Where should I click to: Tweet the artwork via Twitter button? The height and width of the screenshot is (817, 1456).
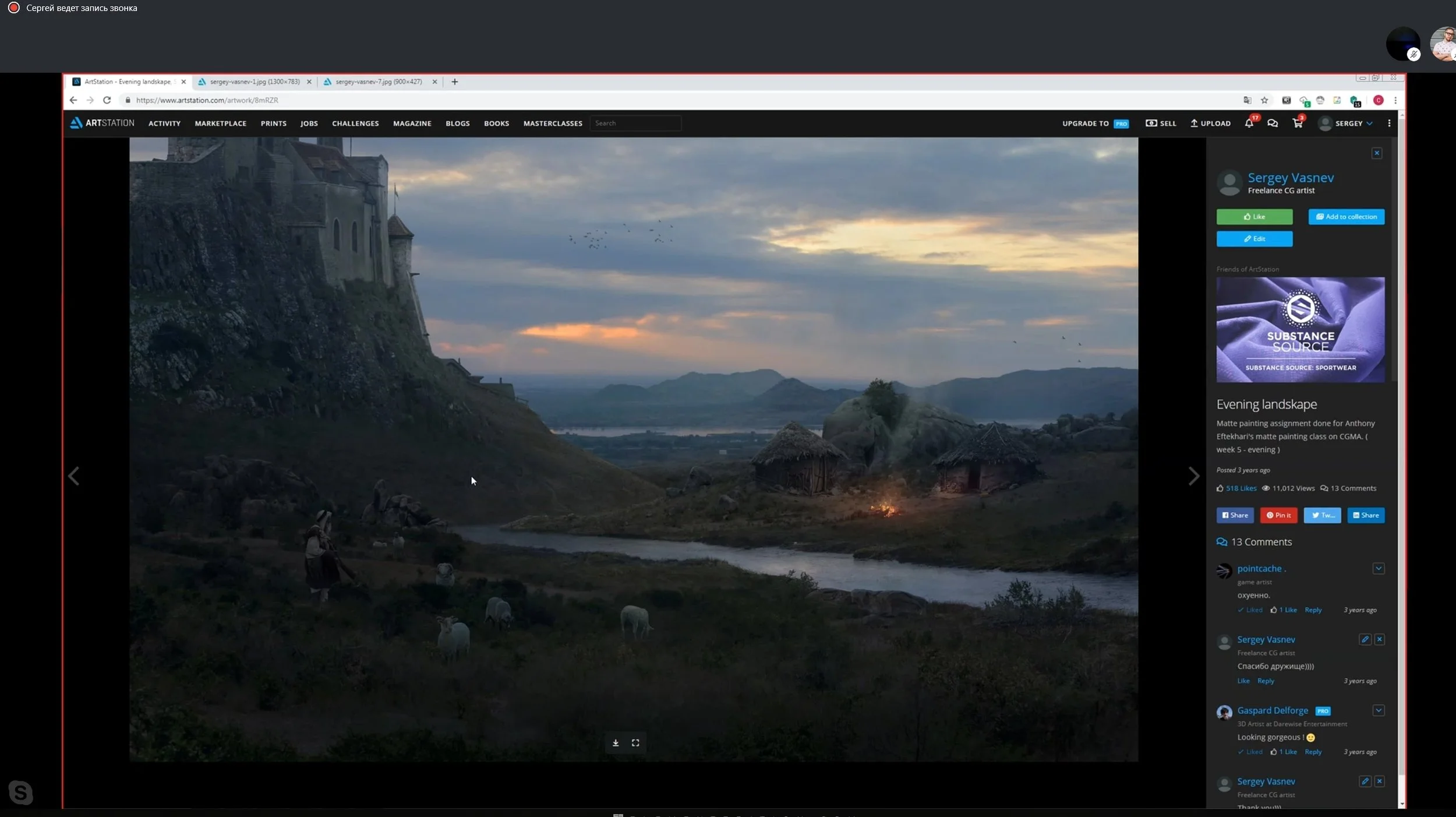[1323, 515]
